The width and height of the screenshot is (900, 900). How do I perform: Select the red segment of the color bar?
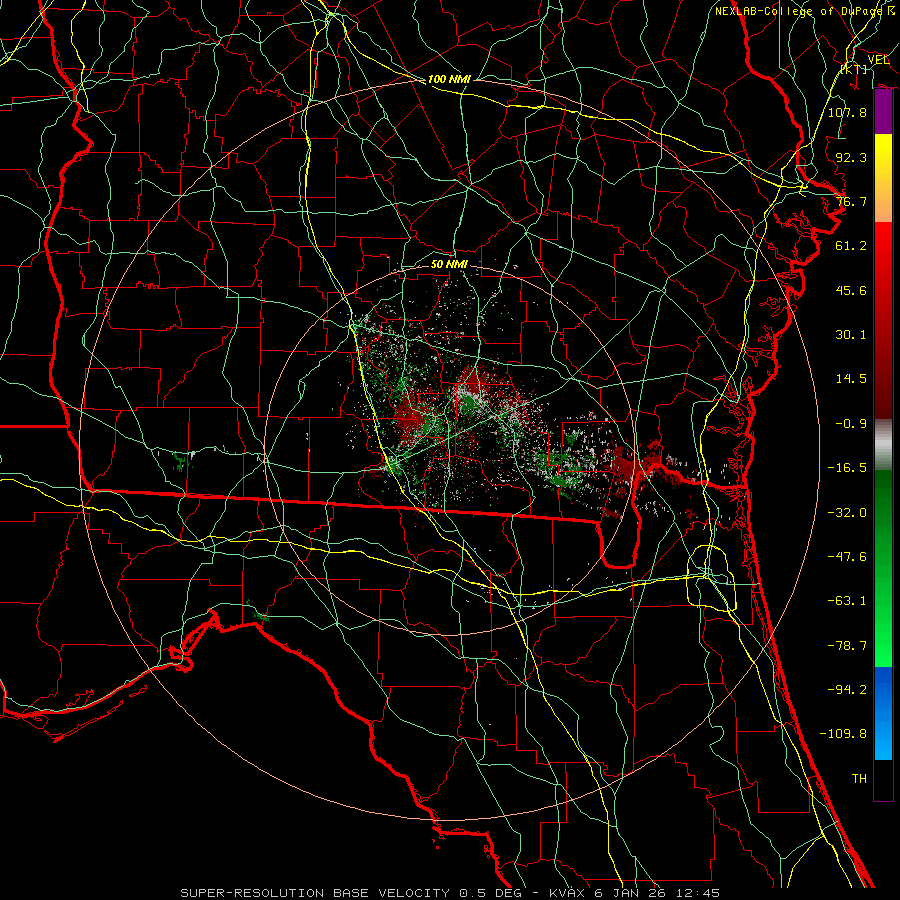[x=883, y=320]
